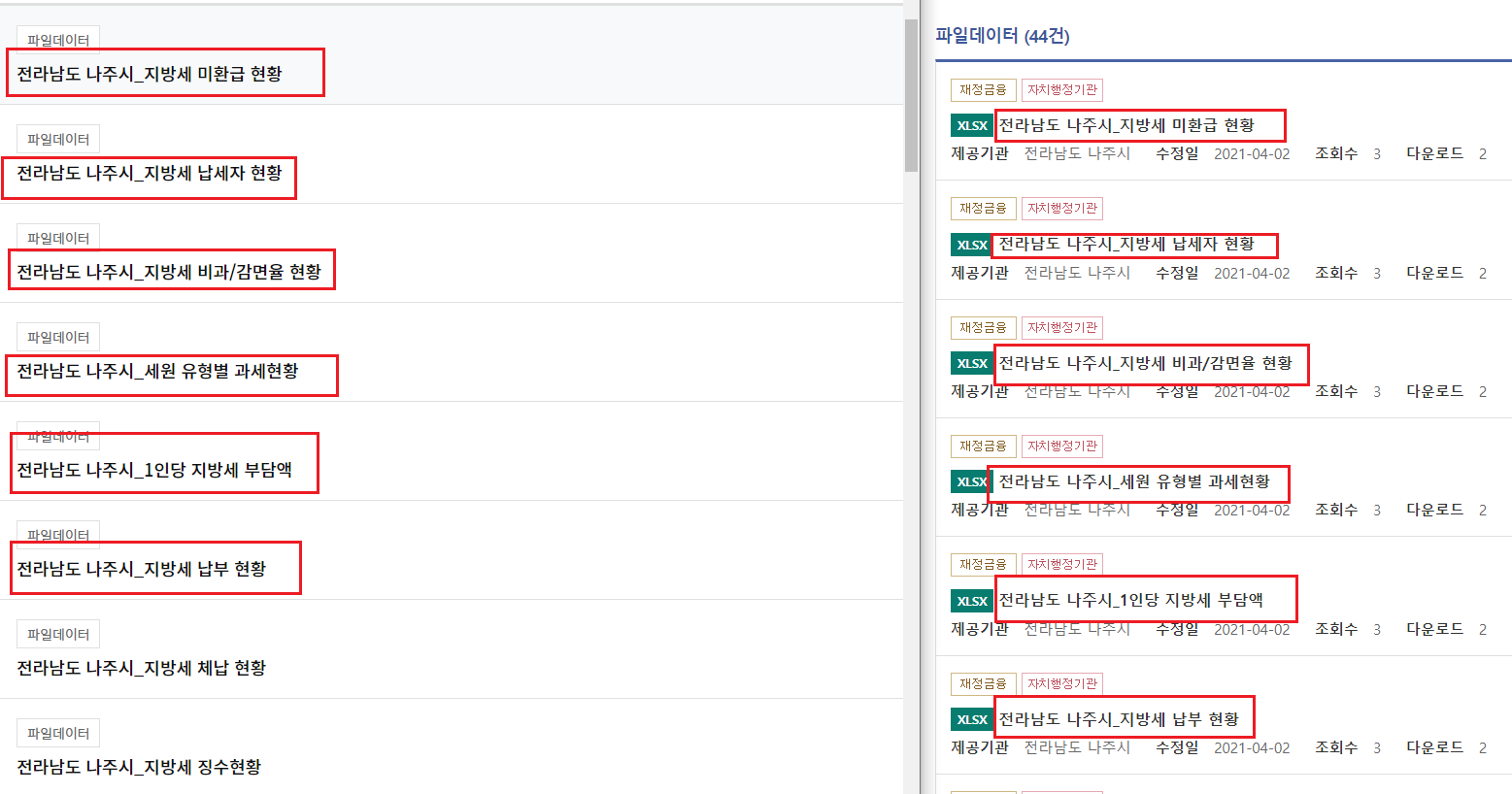Click 재정금융 tag above 지방세 납부 현황

click(984, 683)
